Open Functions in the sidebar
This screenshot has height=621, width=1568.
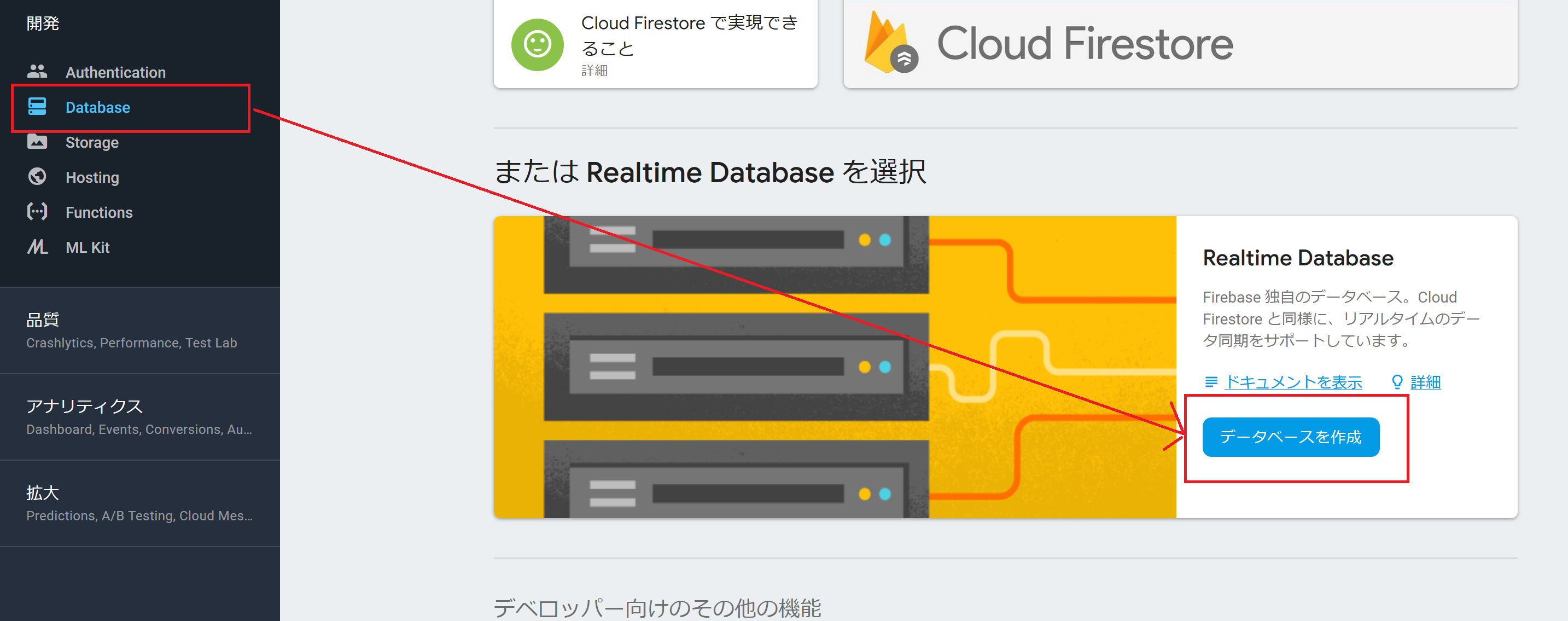[x=140, y=212]
